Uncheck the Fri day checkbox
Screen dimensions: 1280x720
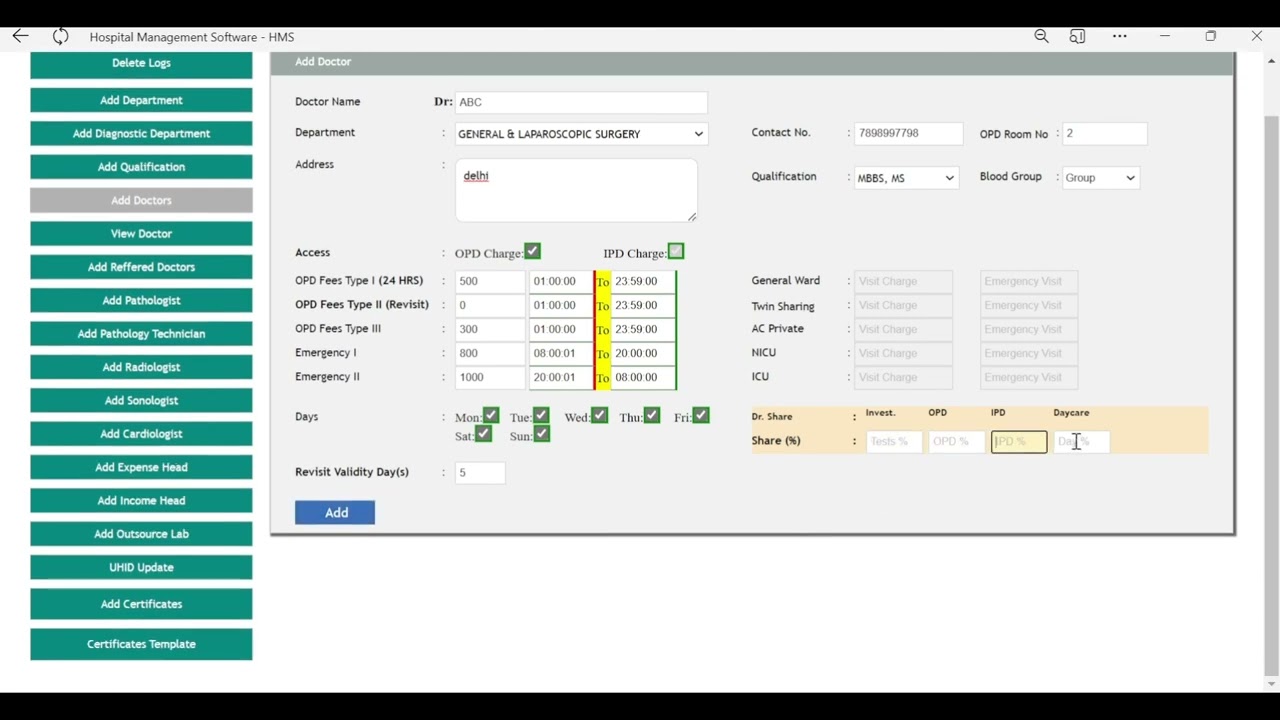(x=701, y=415)
